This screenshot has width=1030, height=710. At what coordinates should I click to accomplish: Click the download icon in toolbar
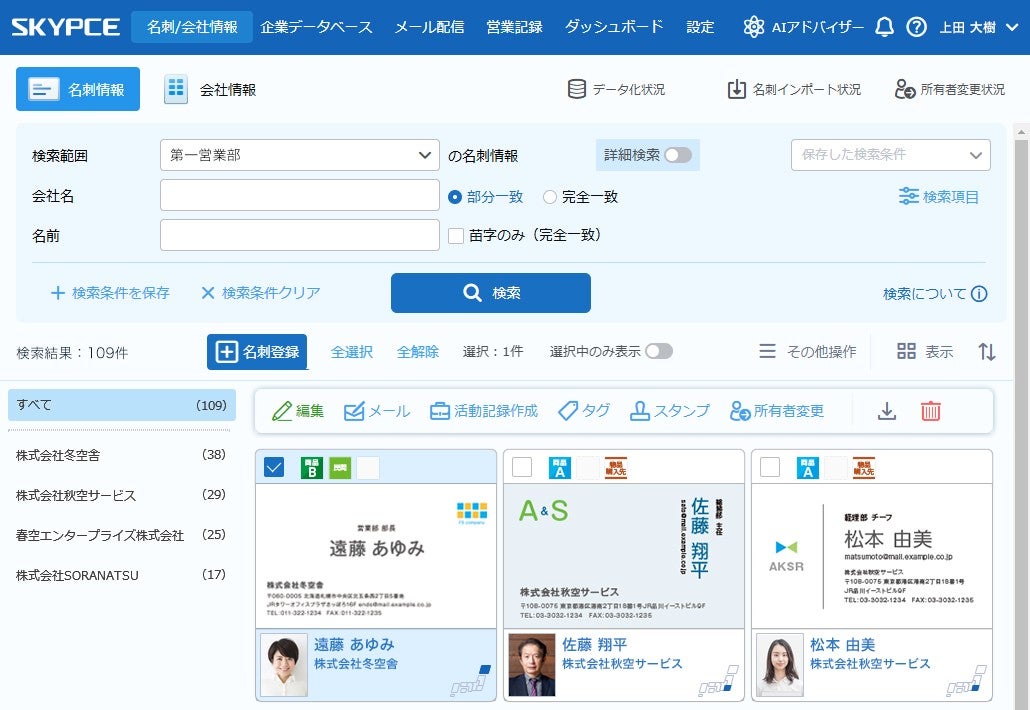tap(886, 411)
